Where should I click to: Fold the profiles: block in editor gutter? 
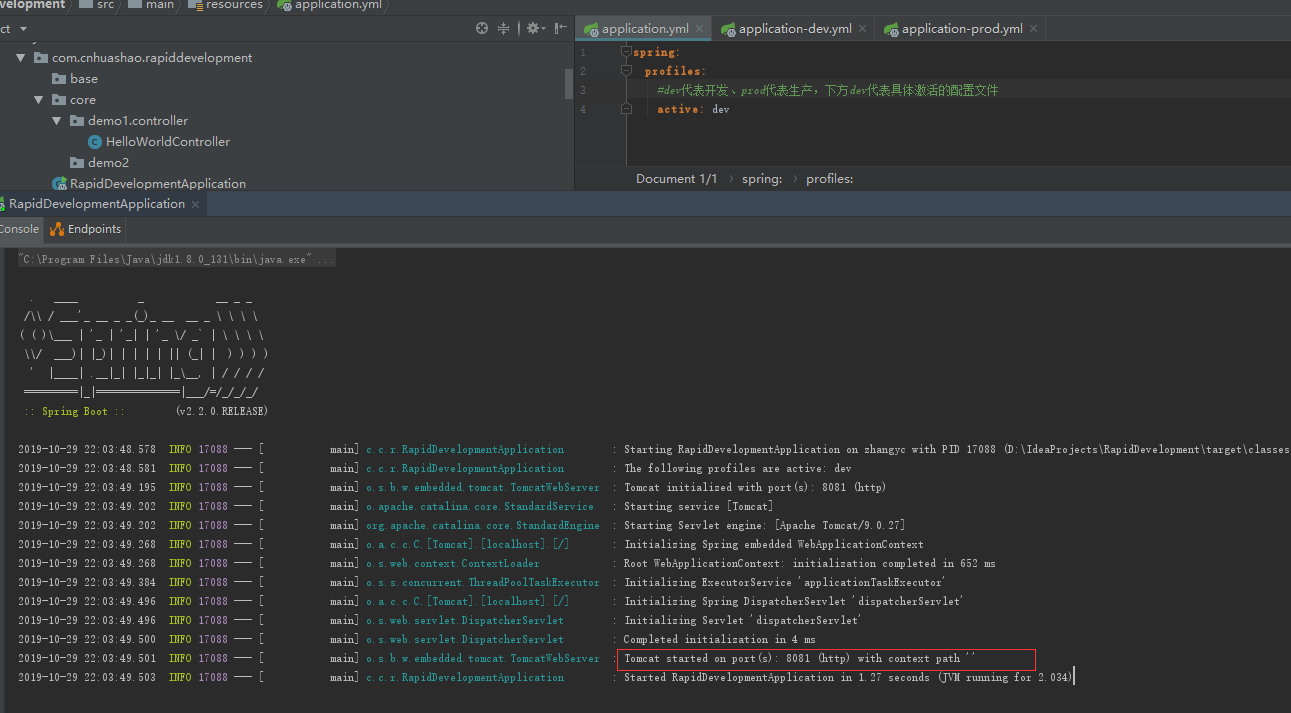click(626, 71)
